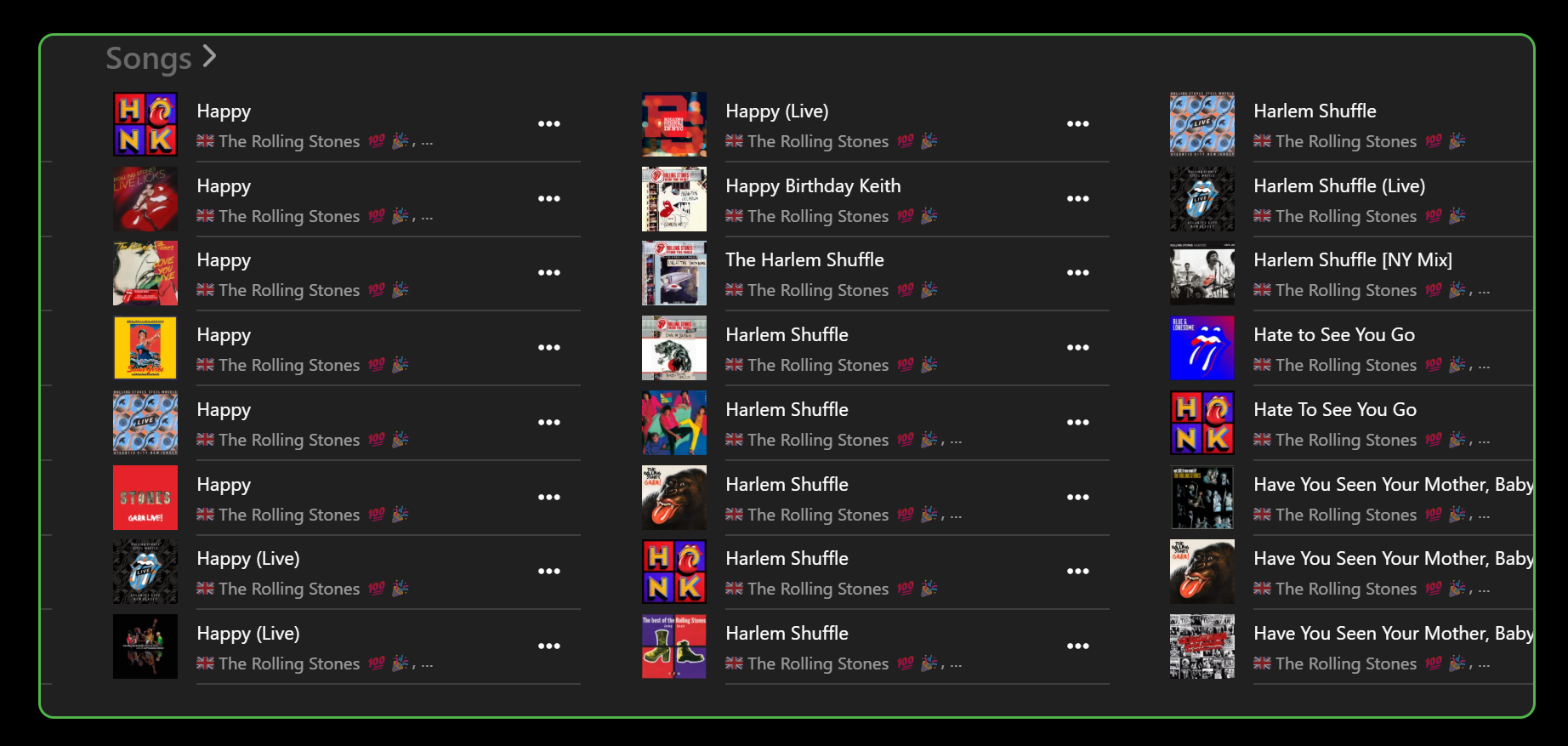Select the yellow album cover beside Happy
This screenshot has height=746, width=1568.
click(x=145, y=348)
